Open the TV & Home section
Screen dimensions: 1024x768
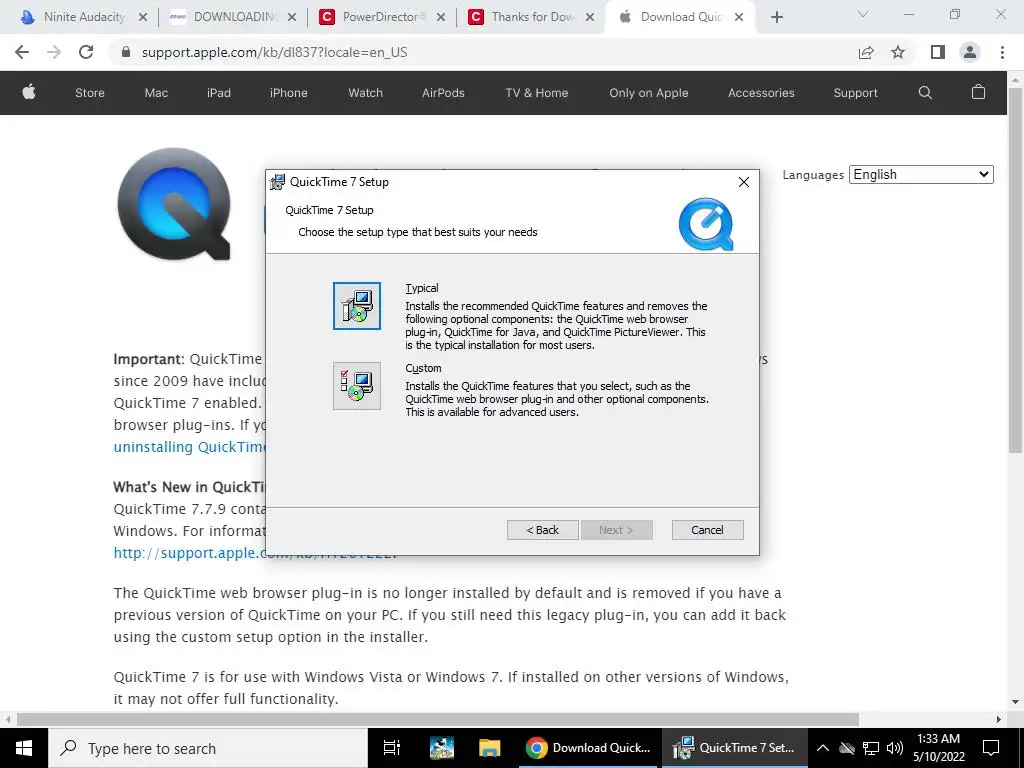537,93
